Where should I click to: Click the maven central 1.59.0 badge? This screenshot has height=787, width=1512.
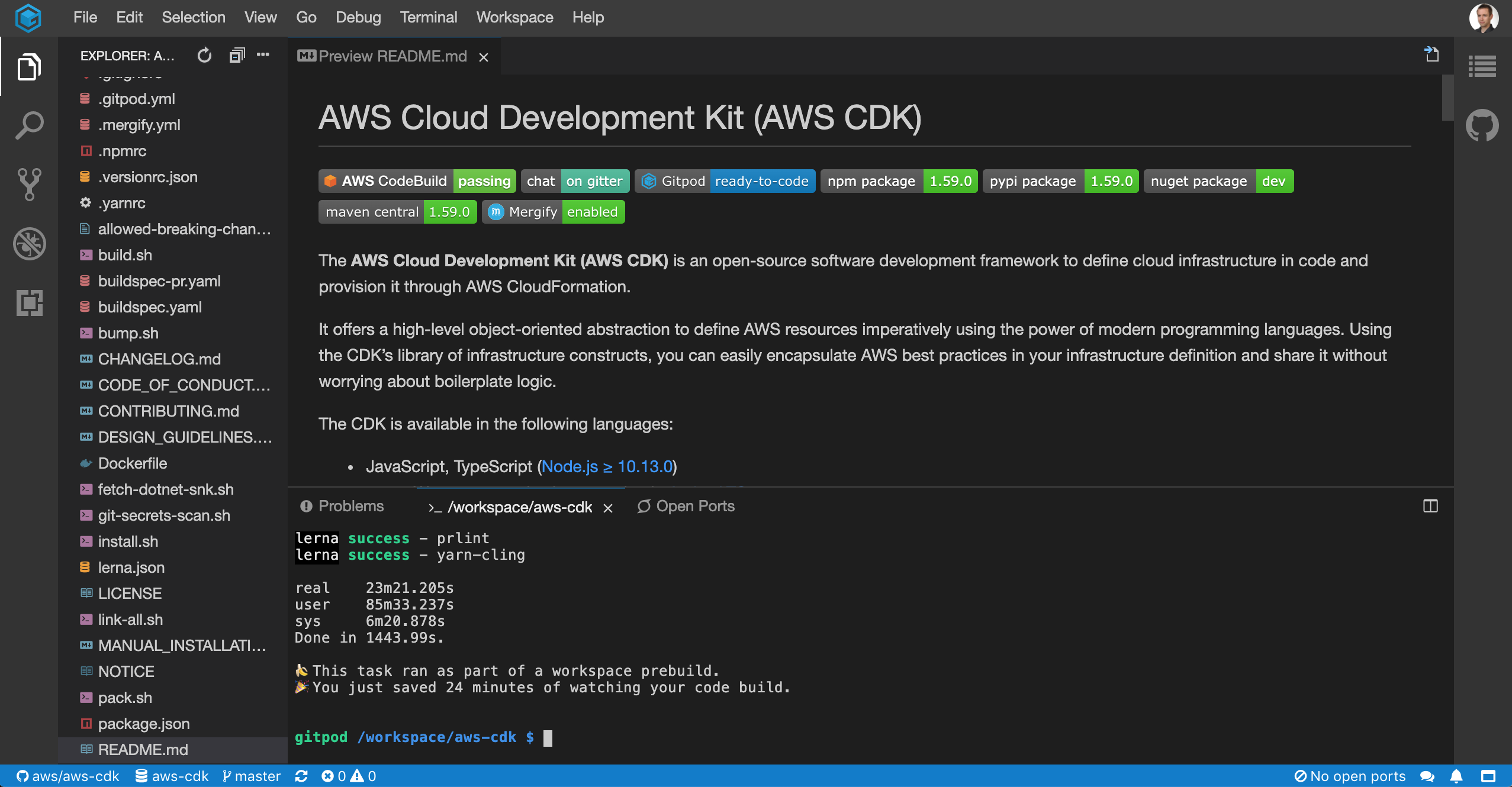pyautogui.click(x=398, y=212)
